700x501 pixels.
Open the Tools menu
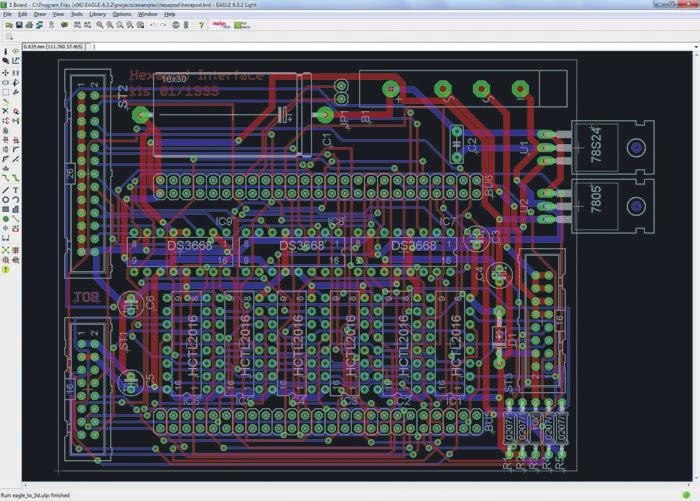click(77, 14)
